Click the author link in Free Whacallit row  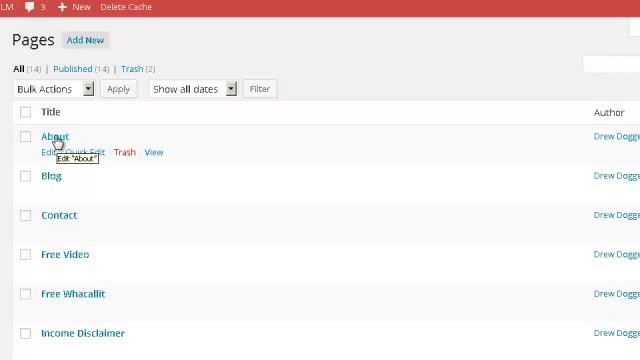617,293
